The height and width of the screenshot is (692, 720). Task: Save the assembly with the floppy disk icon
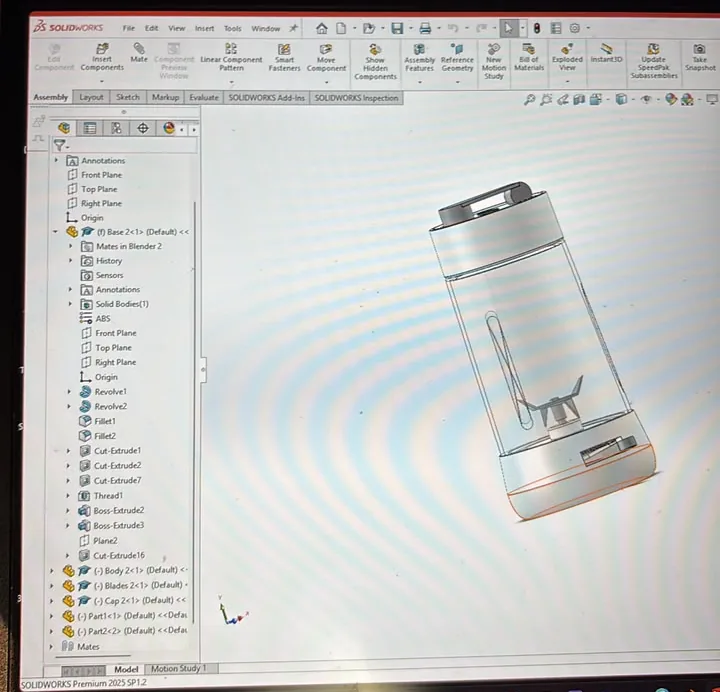tap(397, 28)
